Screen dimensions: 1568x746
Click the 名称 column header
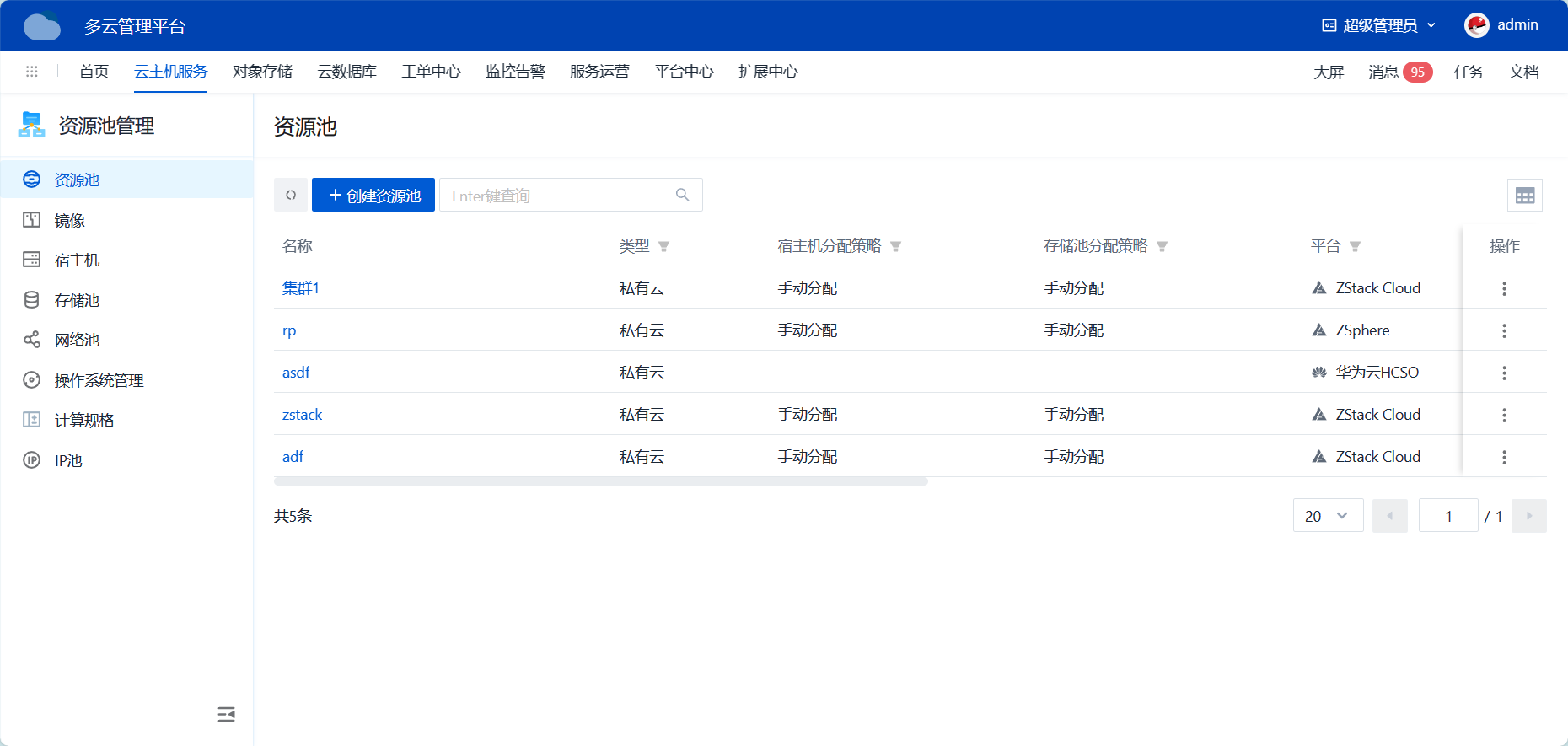click(x=298, y=246)
